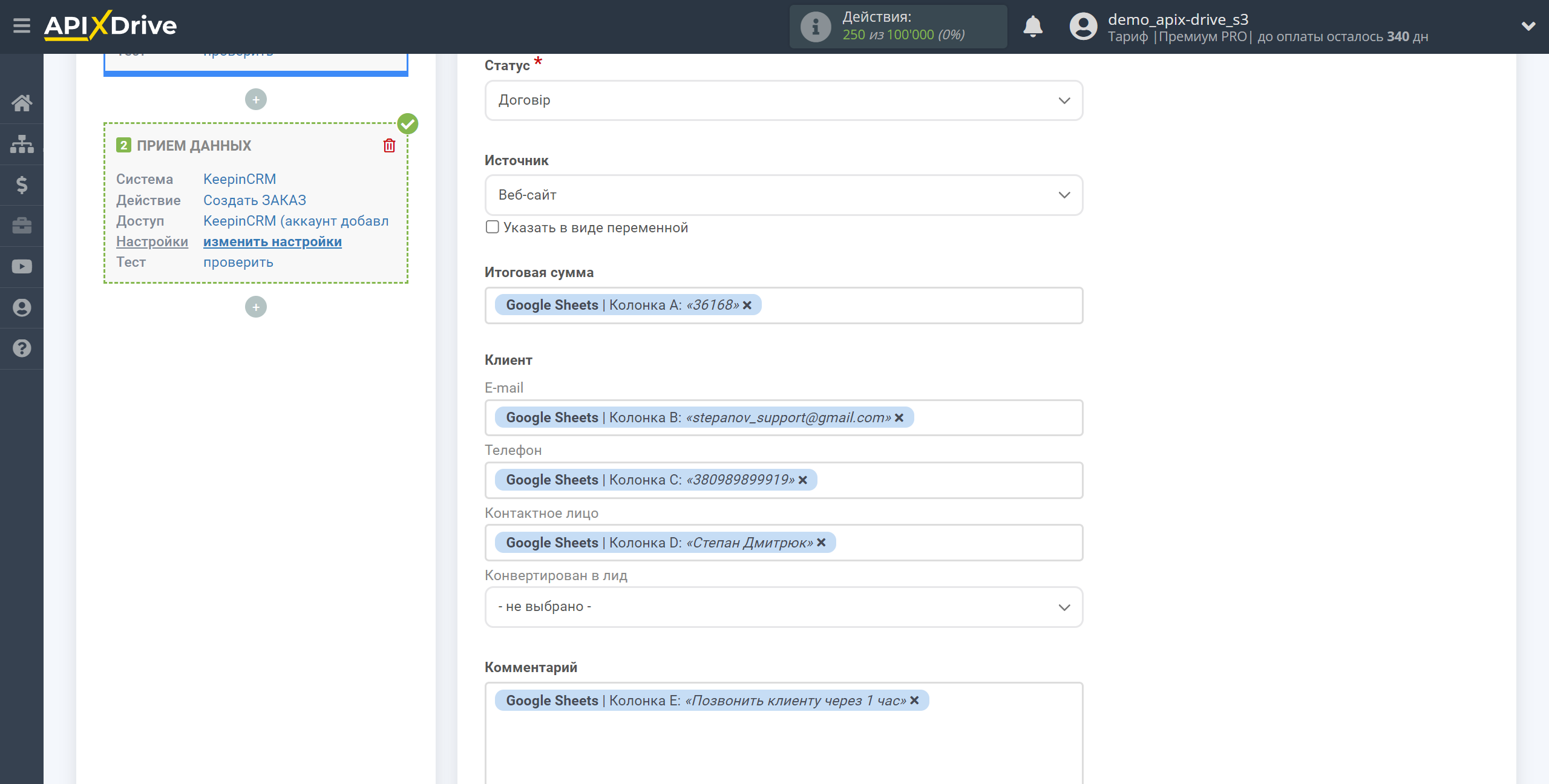The width and height of the screenshot is (1549, 784).
Task: Toggle Указать в виде переменной checkbox
Action: pyautogui.click(x=493, y=227)
